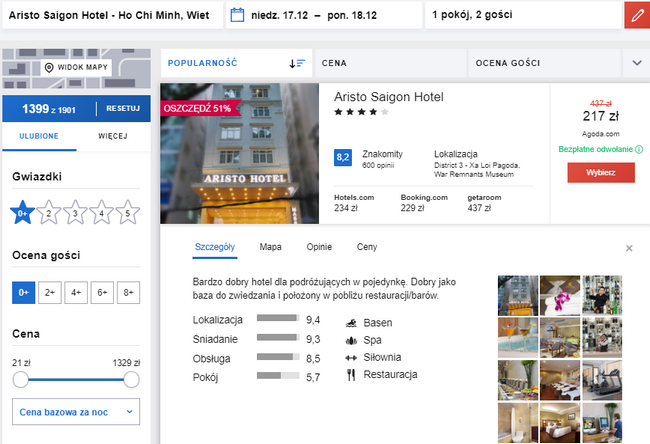Image resolution: width=650 pixels, height=444 pixels.
Task: Click the maximum price slider handle
Action: pos(131,379)
